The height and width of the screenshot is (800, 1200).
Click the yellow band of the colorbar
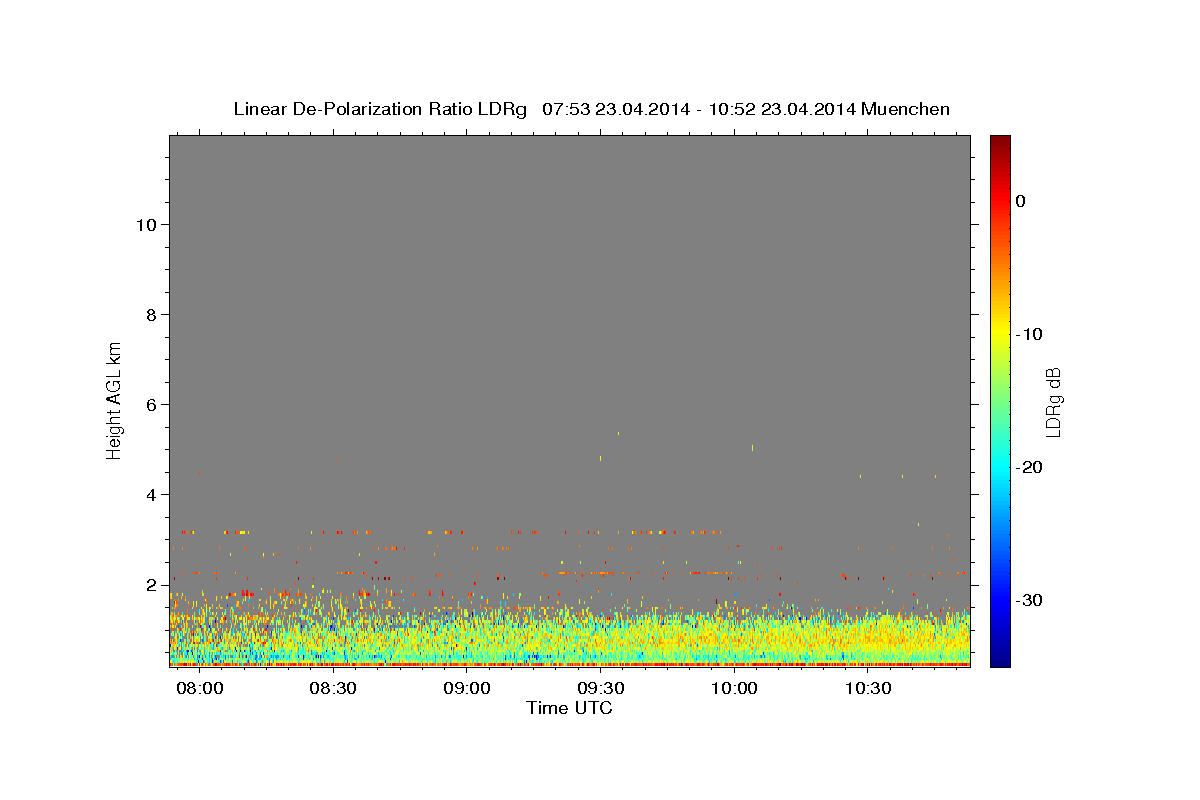tap(1000, 334)
